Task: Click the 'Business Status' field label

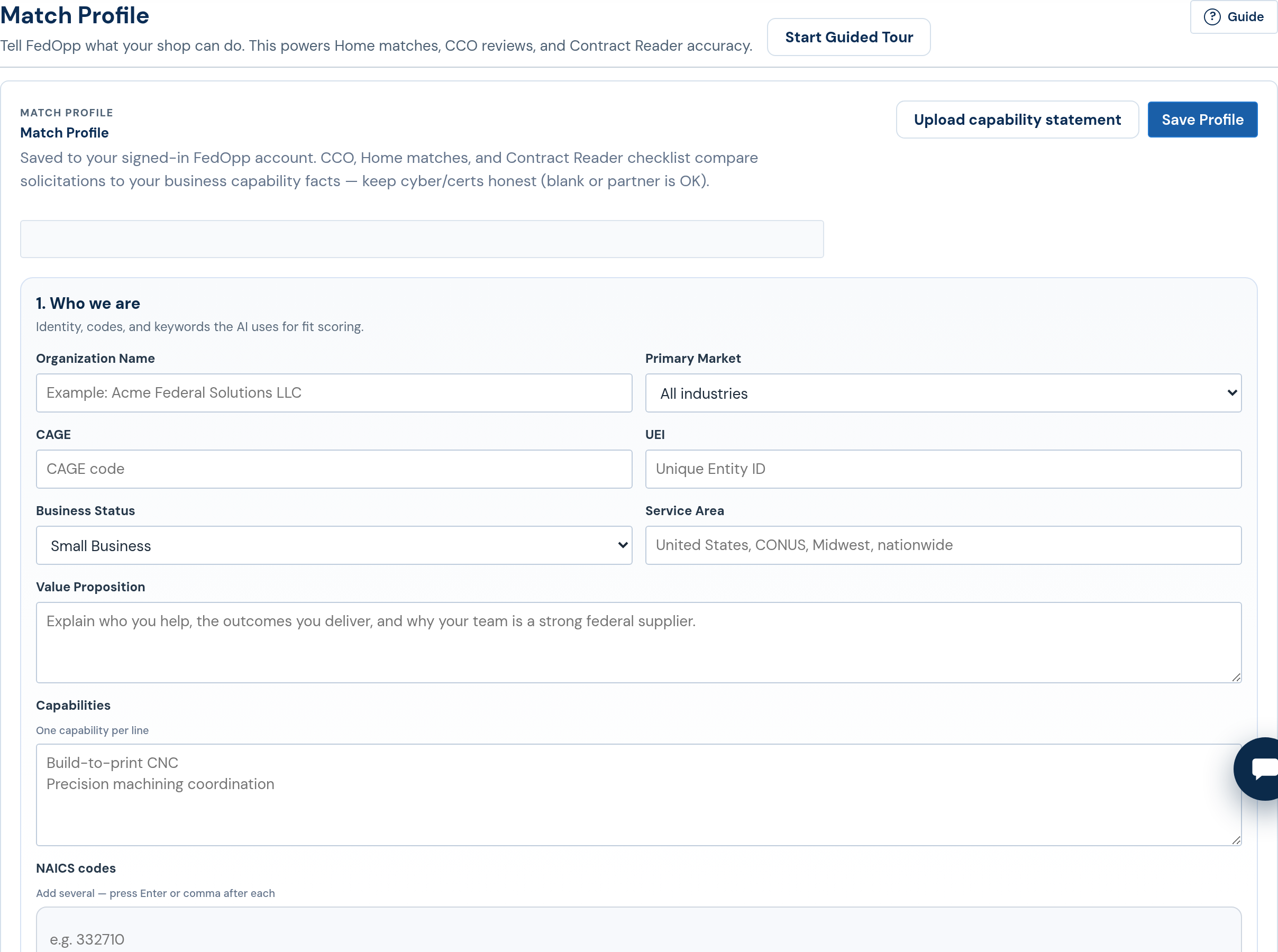Action: [85, 510]
